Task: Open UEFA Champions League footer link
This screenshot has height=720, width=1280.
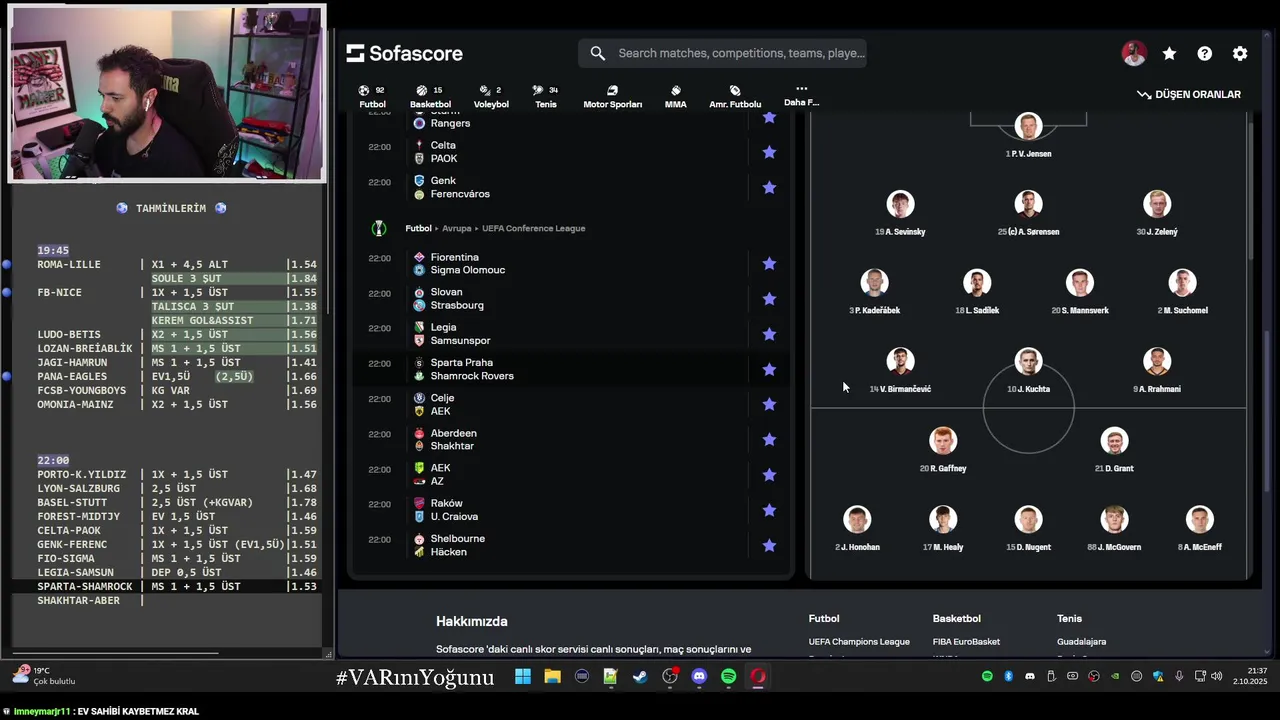Action: point(859,642)
